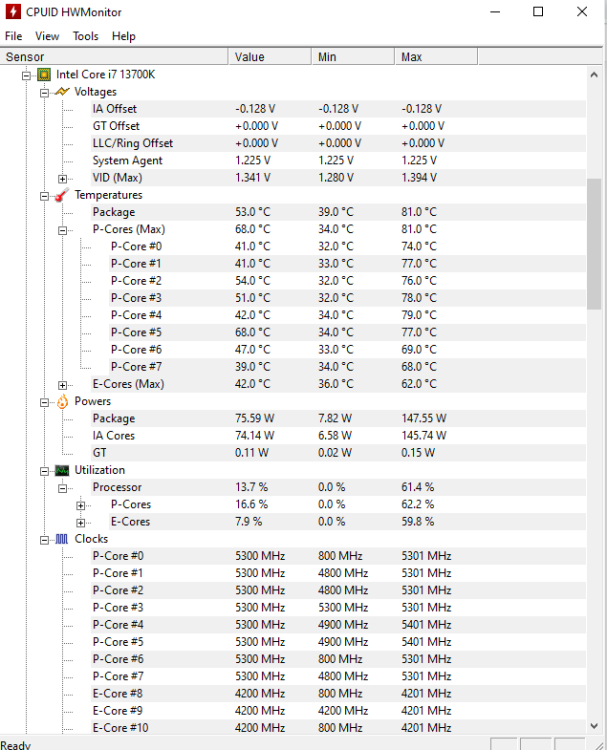
Task: Collapse the Voltages section
Action: [44, 92]
